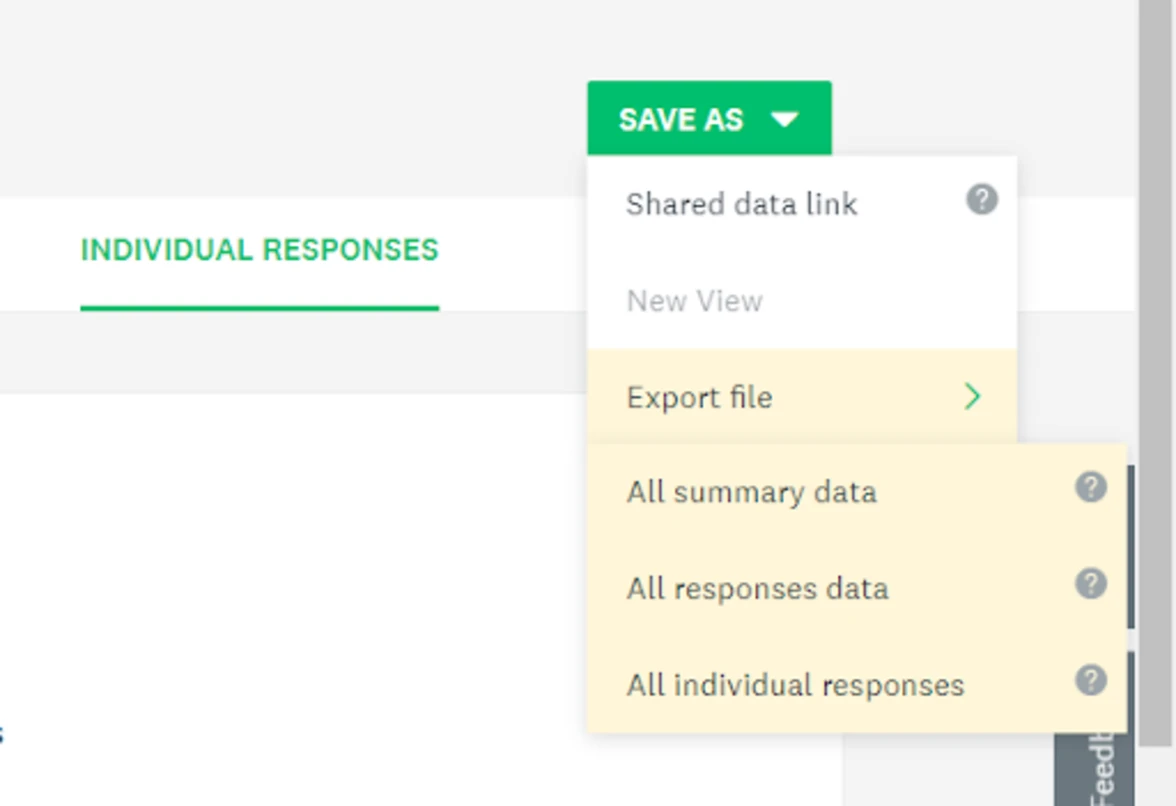Select All summary data export option
This screenshot has height=806, width=1176.
pyautogui.click(x=752, y=492)
